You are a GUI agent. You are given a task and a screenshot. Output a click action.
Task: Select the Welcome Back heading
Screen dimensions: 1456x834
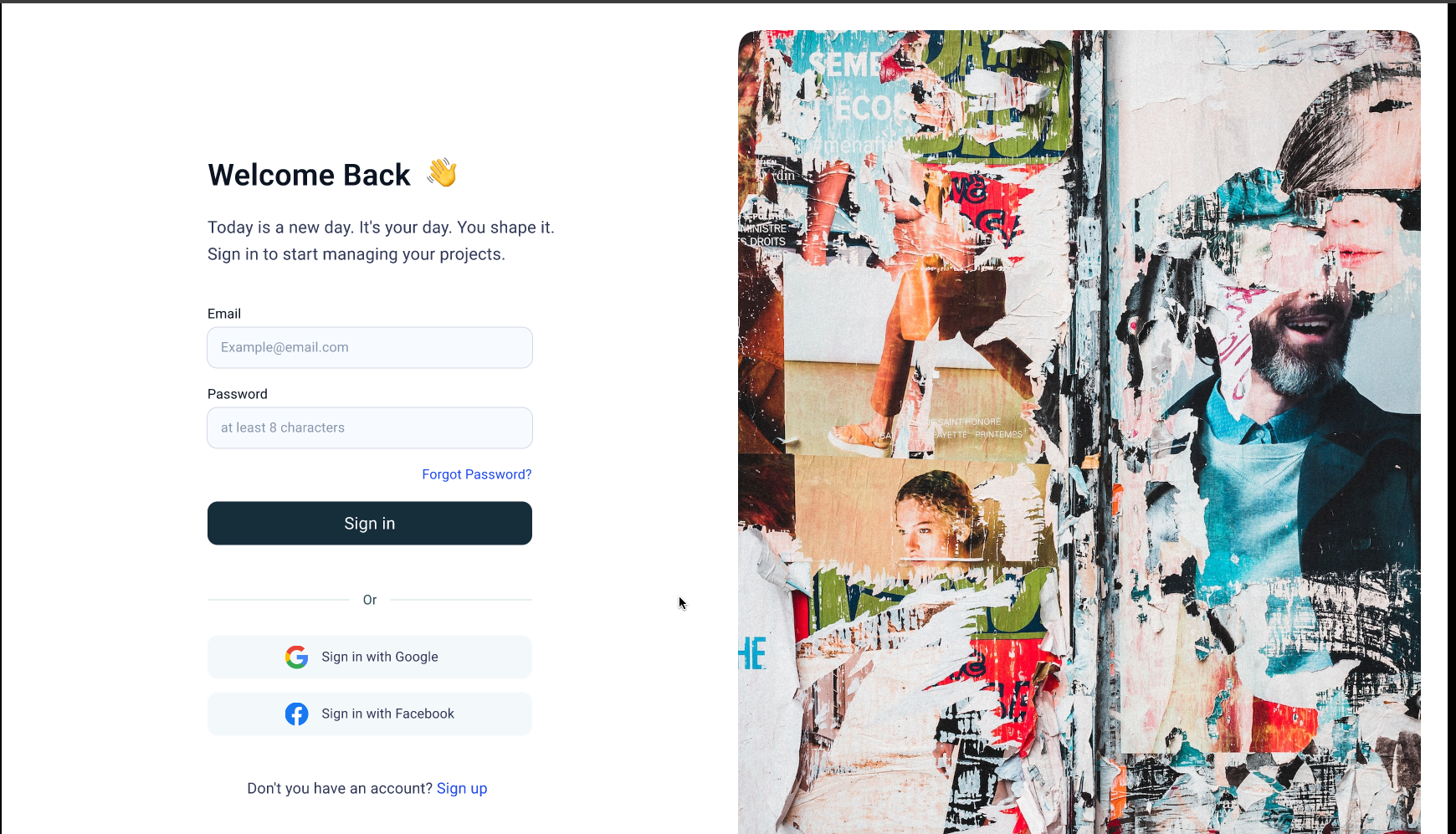[309, 175]
